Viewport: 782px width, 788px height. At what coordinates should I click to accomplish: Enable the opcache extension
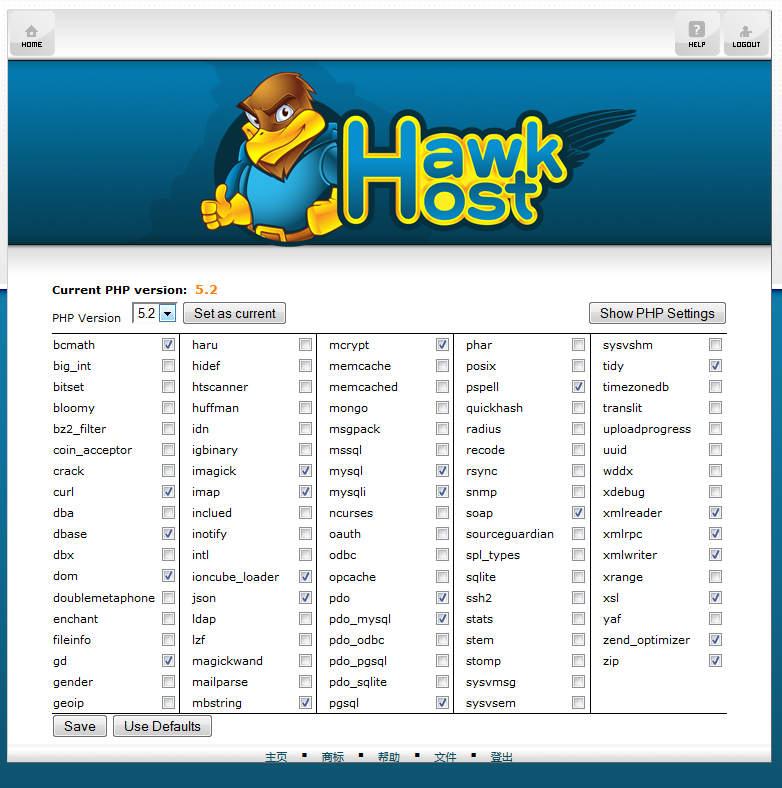coord(442,576)
